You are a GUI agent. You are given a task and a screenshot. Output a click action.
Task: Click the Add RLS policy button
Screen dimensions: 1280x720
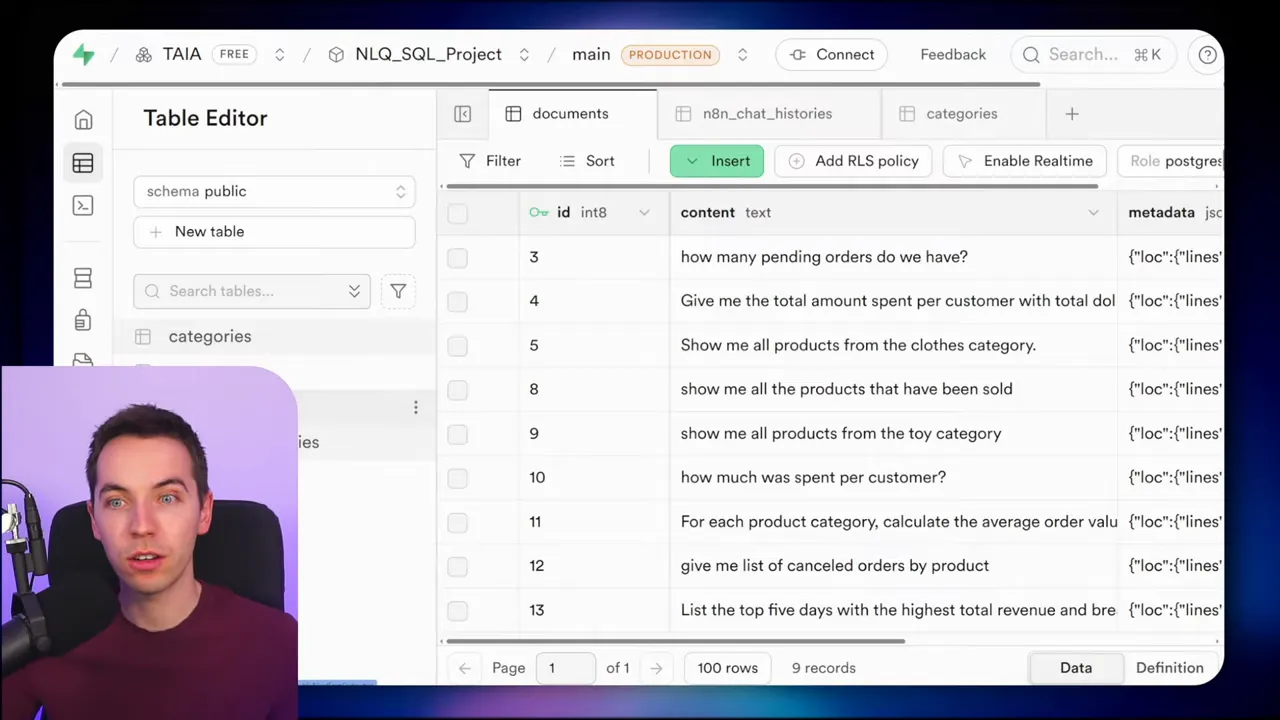853,161
